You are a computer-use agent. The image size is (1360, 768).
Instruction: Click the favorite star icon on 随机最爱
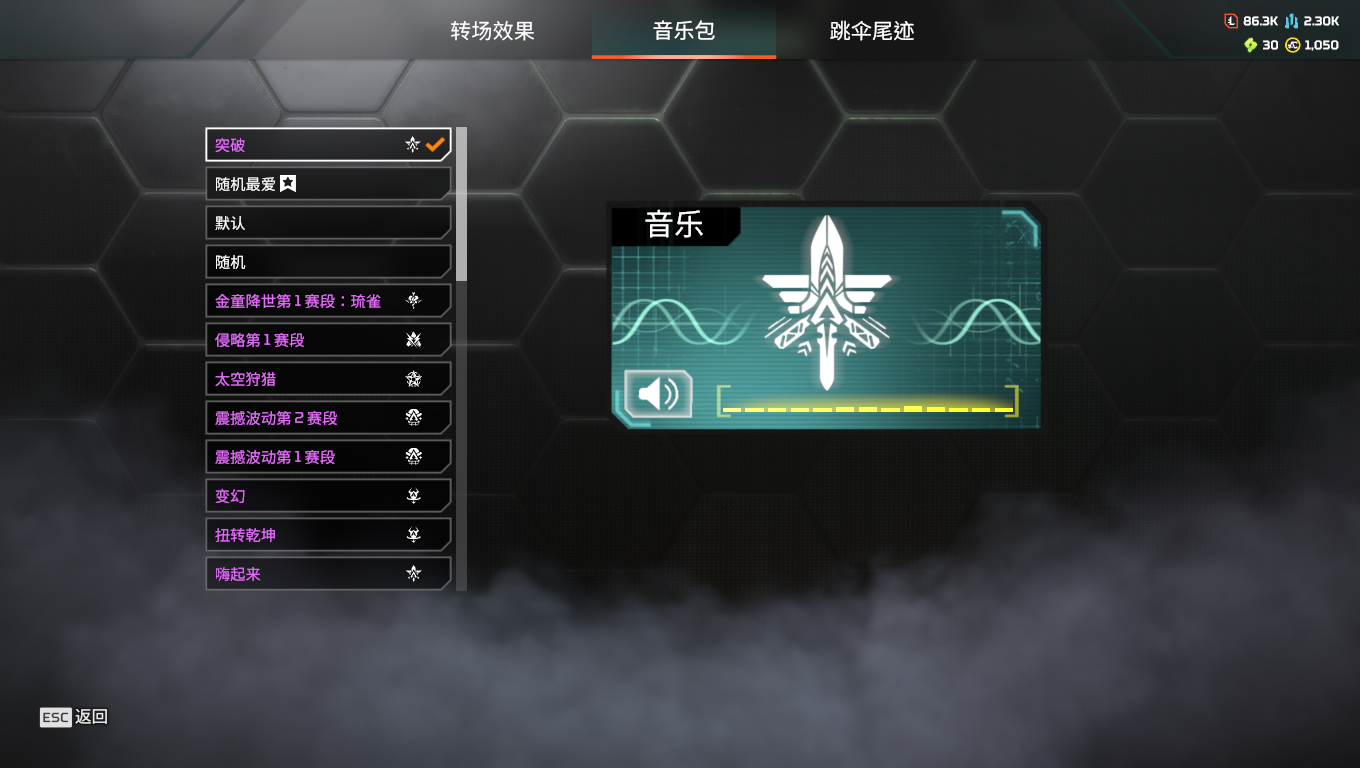[x=288, y=183]
